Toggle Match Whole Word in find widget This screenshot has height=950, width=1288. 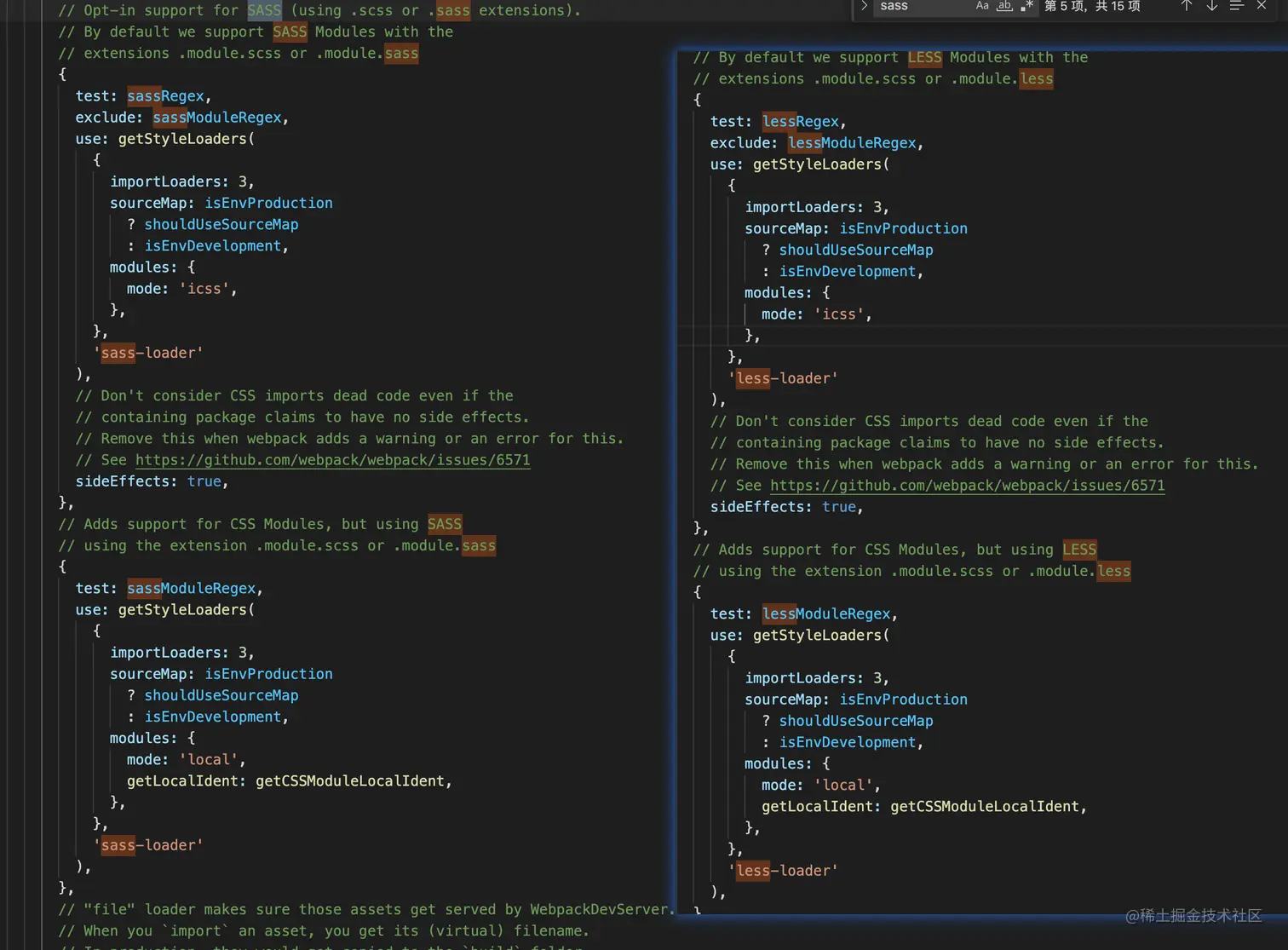click(x=1005, y=6)
